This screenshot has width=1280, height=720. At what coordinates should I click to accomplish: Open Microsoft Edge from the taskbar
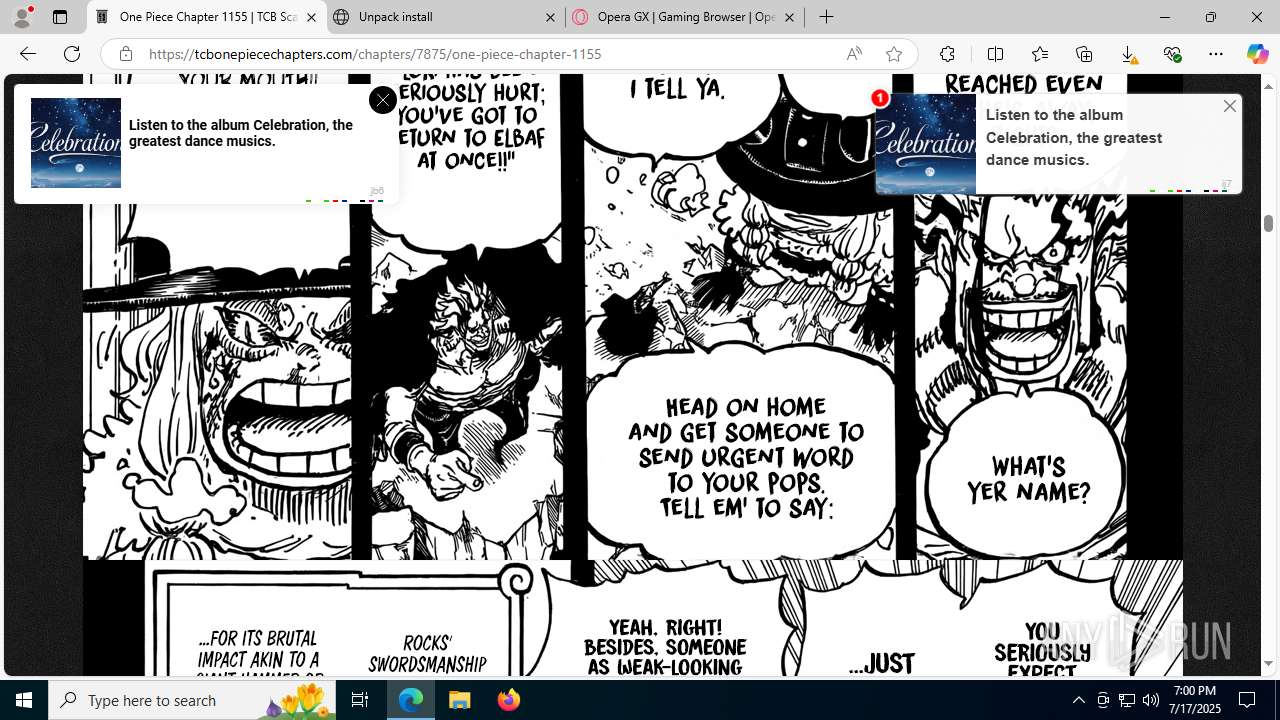(x=411, y=700)
